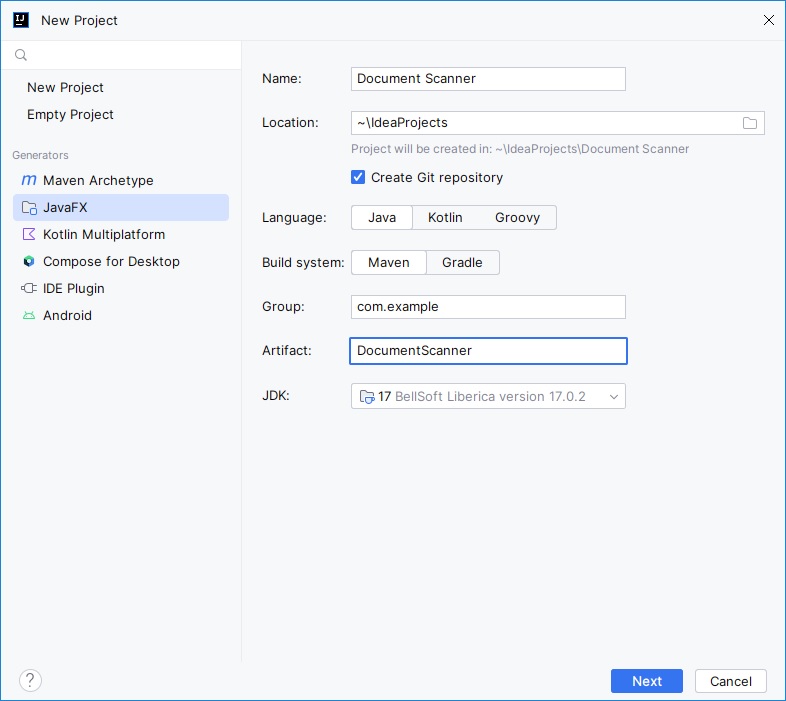Open help with the question mark icon

point(30,681)
